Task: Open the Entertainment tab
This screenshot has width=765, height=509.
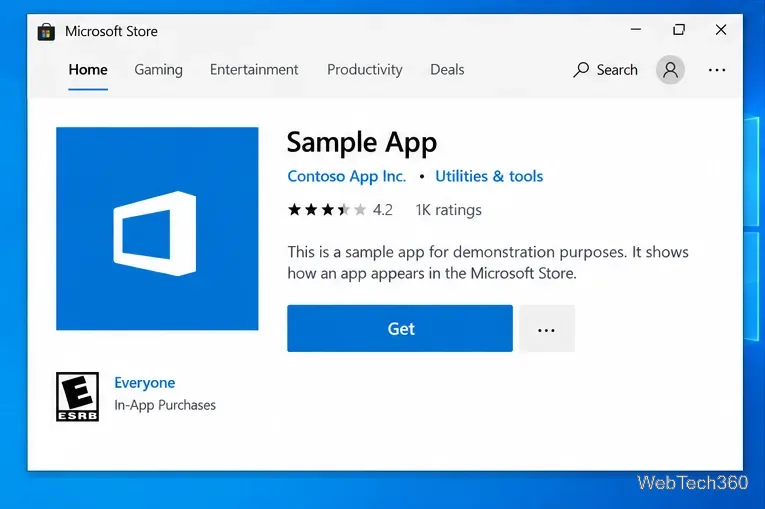Action: [x=254, y=70]
